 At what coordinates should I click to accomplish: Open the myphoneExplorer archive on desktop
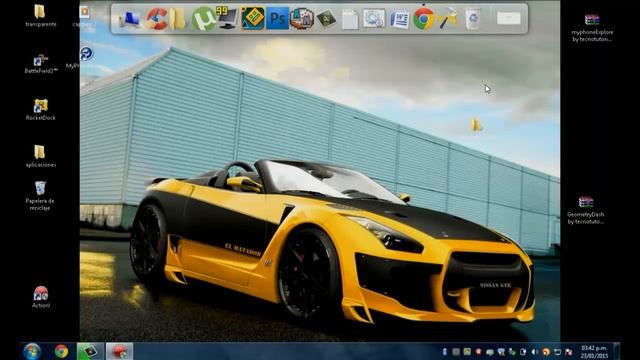tap(592, 28)
